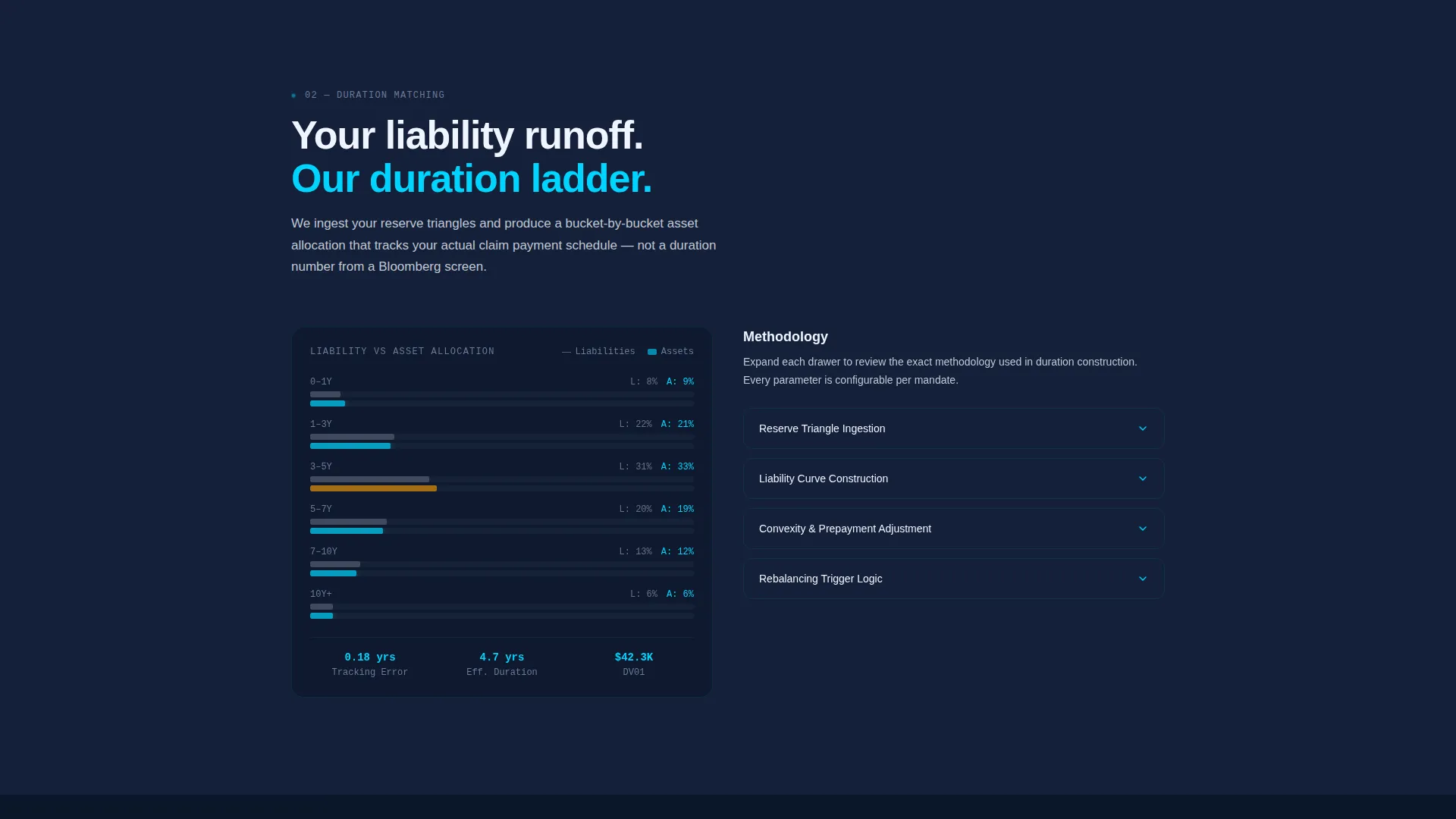The width and height of the screenshot is (1456, 819).
Task: Click the 3–5Y liabilities bar
Action: coord(369,479)
